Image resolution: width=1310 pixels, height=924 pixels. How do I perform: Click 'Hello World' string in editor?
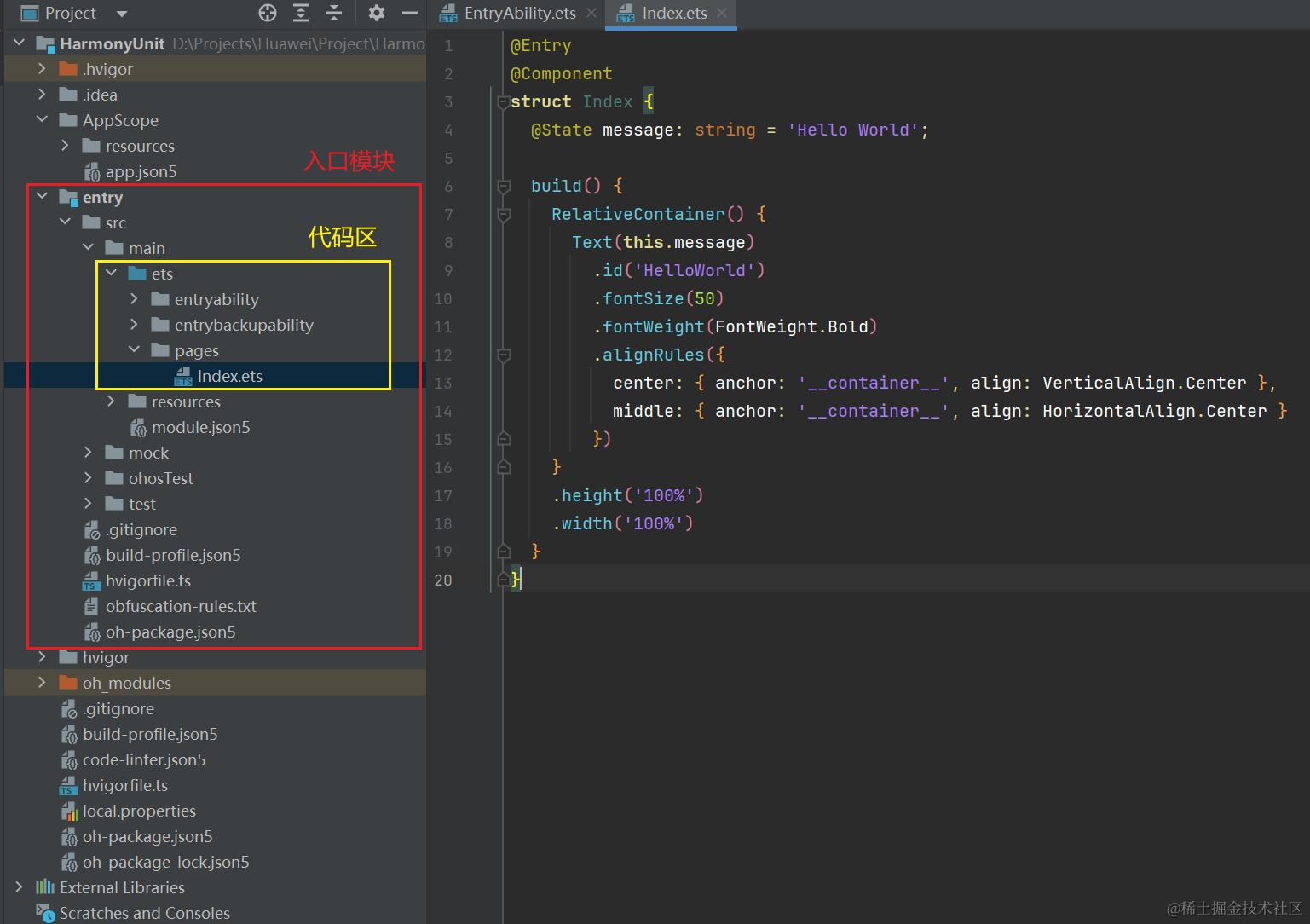[x=853, y=130]
